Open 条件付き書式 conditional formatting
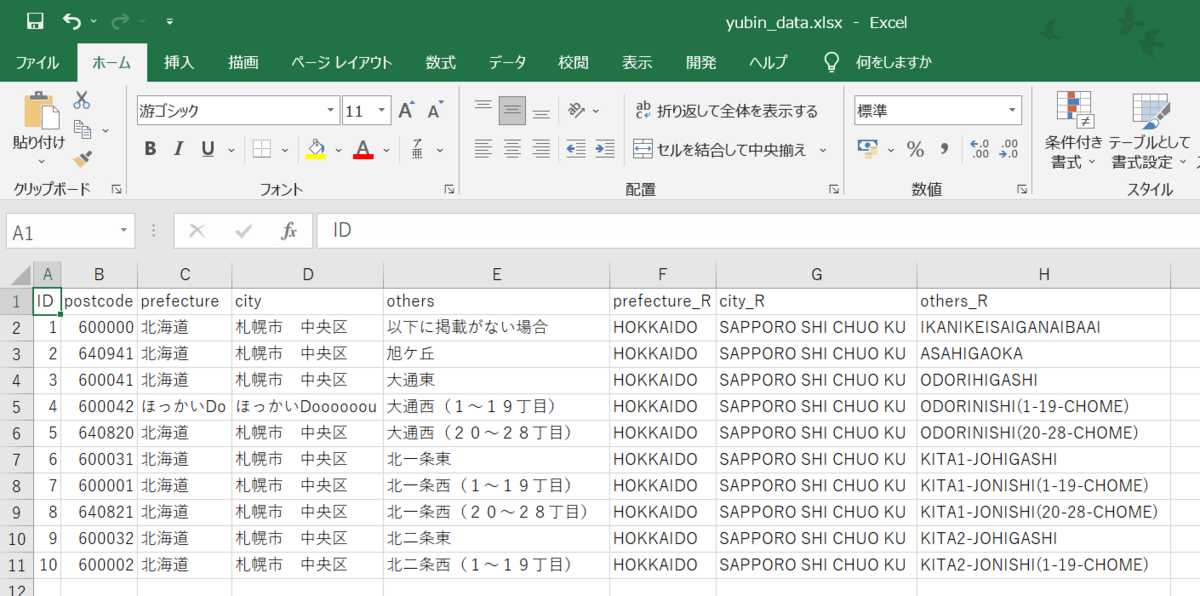Viewport: 1200px width, 596px height. pyautogui.click(x=1074, y=130)
